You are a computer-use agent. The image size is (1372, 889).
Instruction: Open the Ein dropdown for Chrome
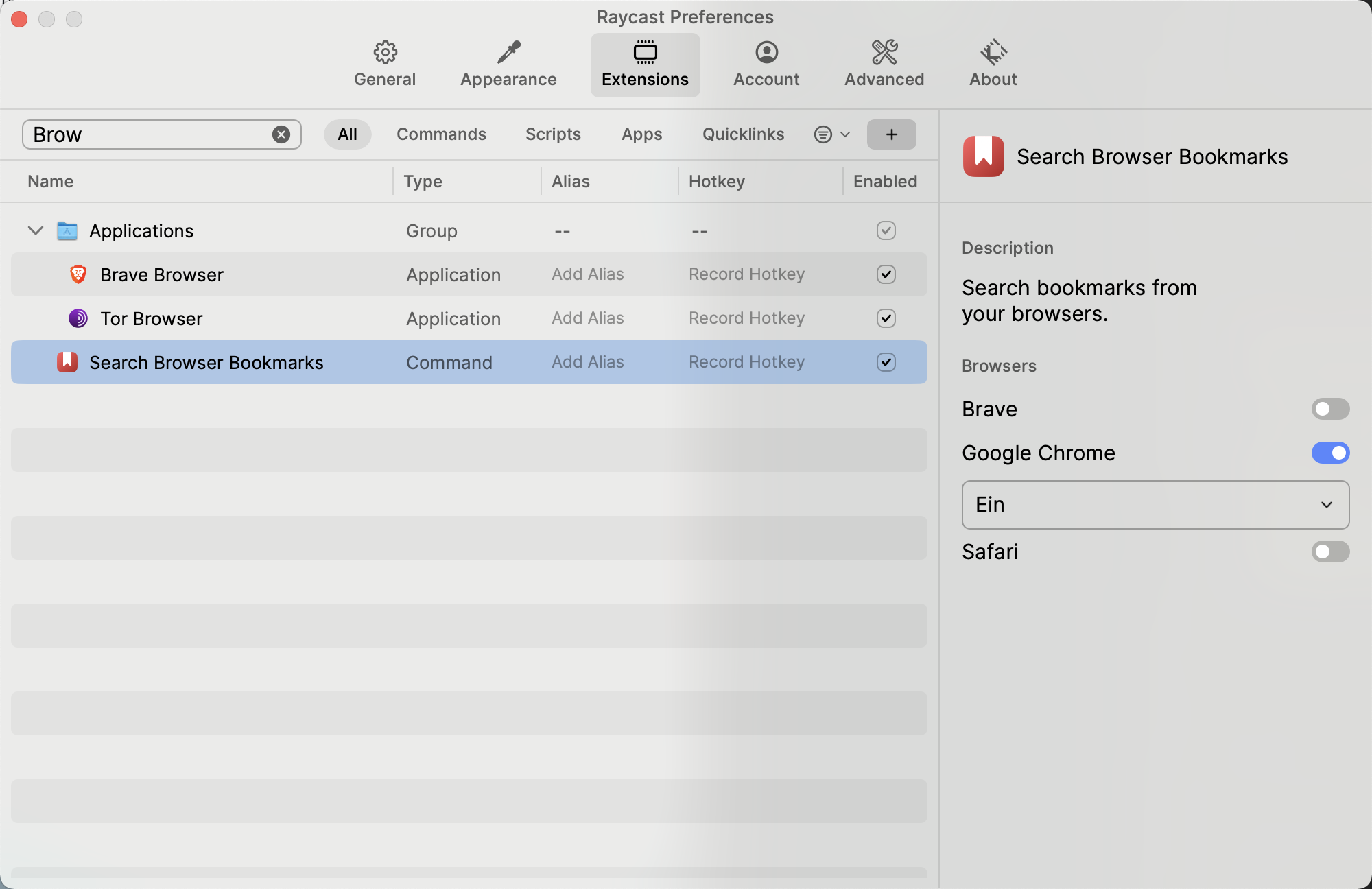click(x=1155, y=505)
